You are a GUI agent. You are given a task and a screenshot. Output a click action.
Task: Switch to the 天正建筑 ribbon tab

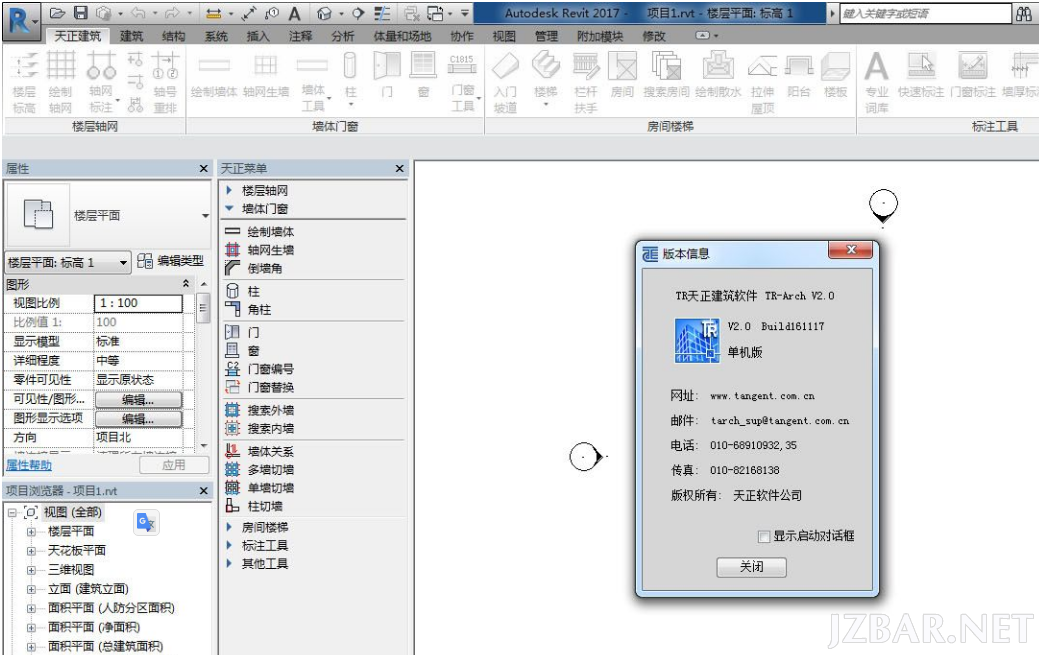coord(78,36)
